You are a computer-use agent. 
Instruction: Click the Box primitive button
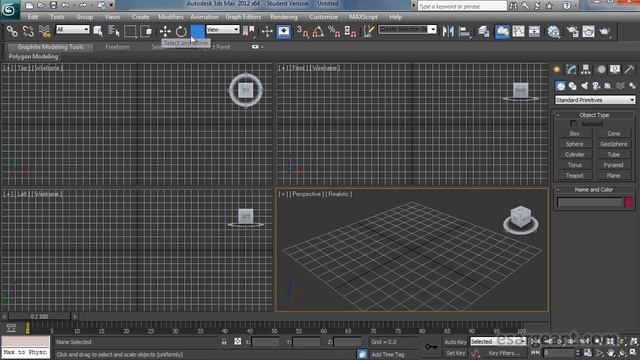tap(574, 133)
